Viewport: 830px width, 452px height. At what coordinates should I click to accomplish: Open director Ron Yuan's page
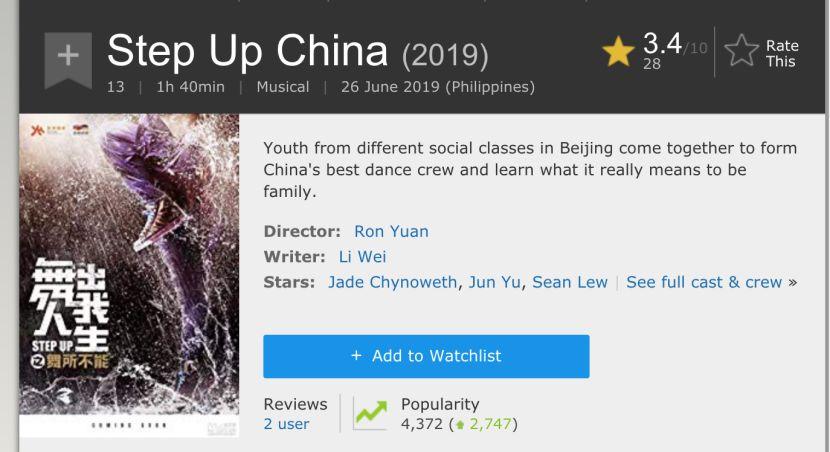click(391, 231)
